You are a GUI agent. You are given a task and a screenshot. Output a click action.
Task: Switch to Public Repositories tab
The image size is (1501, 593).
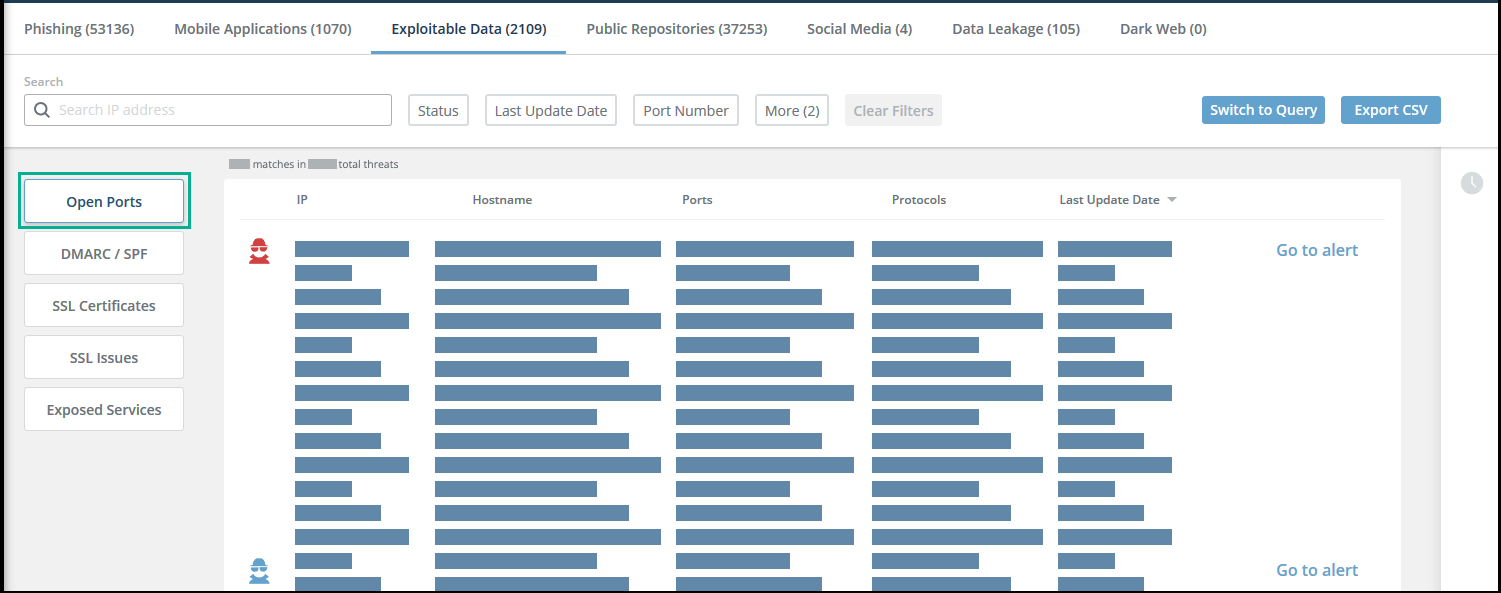pyautogui.click(x=677, y=29)
